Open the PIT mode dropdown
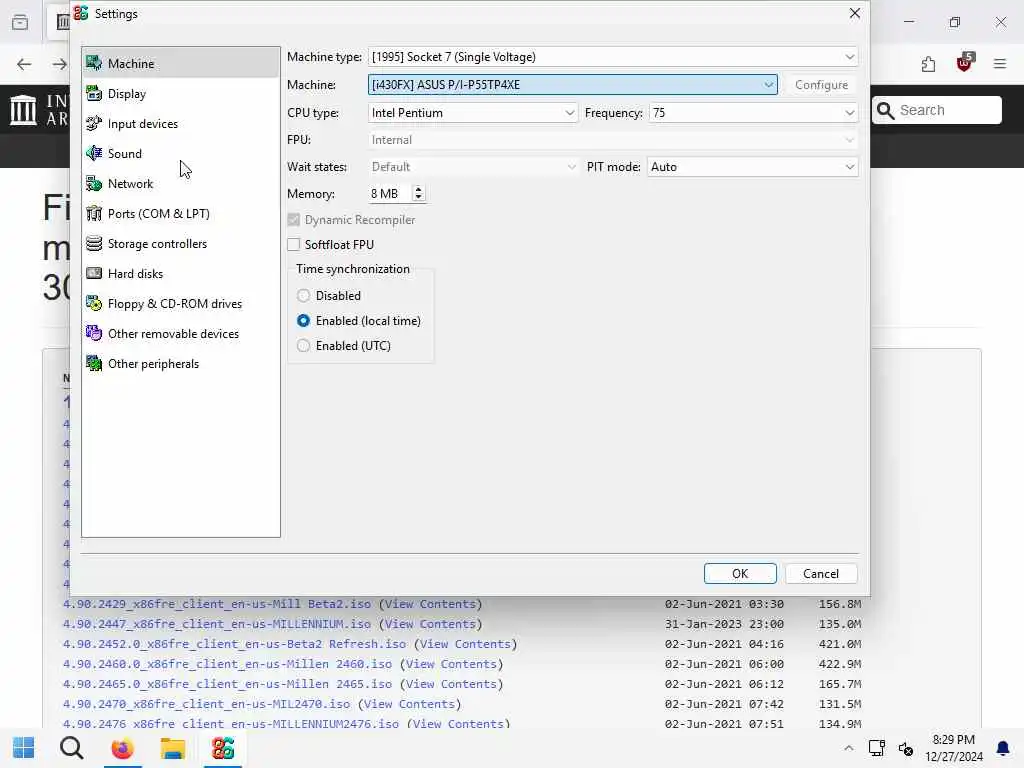Image resolution: width=1024 pixels, height=768 pixels. coord(753,167)
